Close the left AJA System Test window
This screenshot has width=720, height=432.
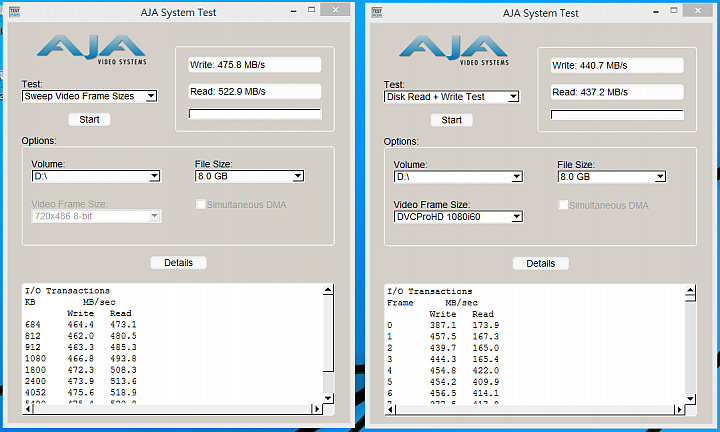click(x=335, y=10)
